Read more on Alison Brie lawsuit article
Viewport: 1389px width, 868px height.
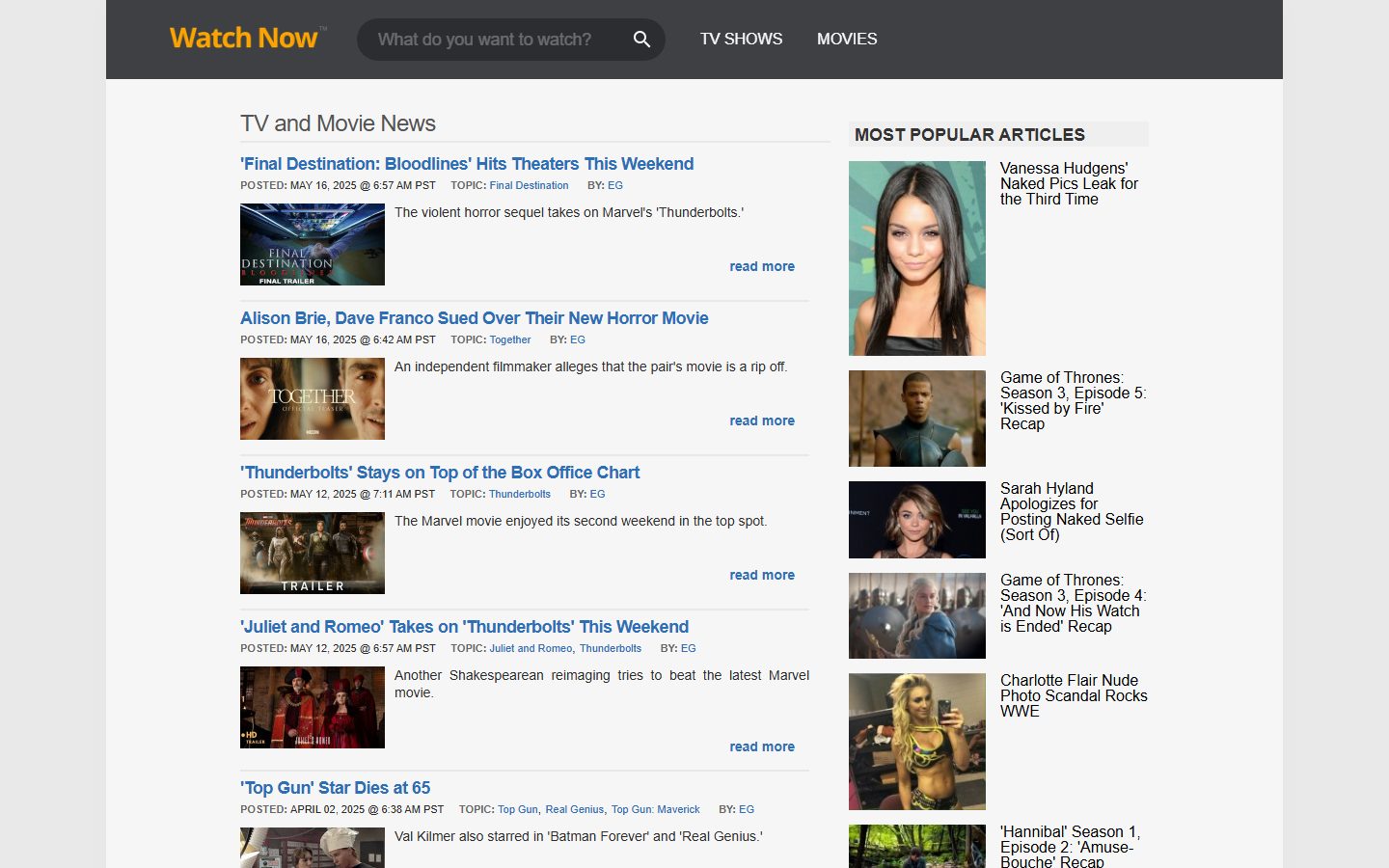tap(762, 420)
